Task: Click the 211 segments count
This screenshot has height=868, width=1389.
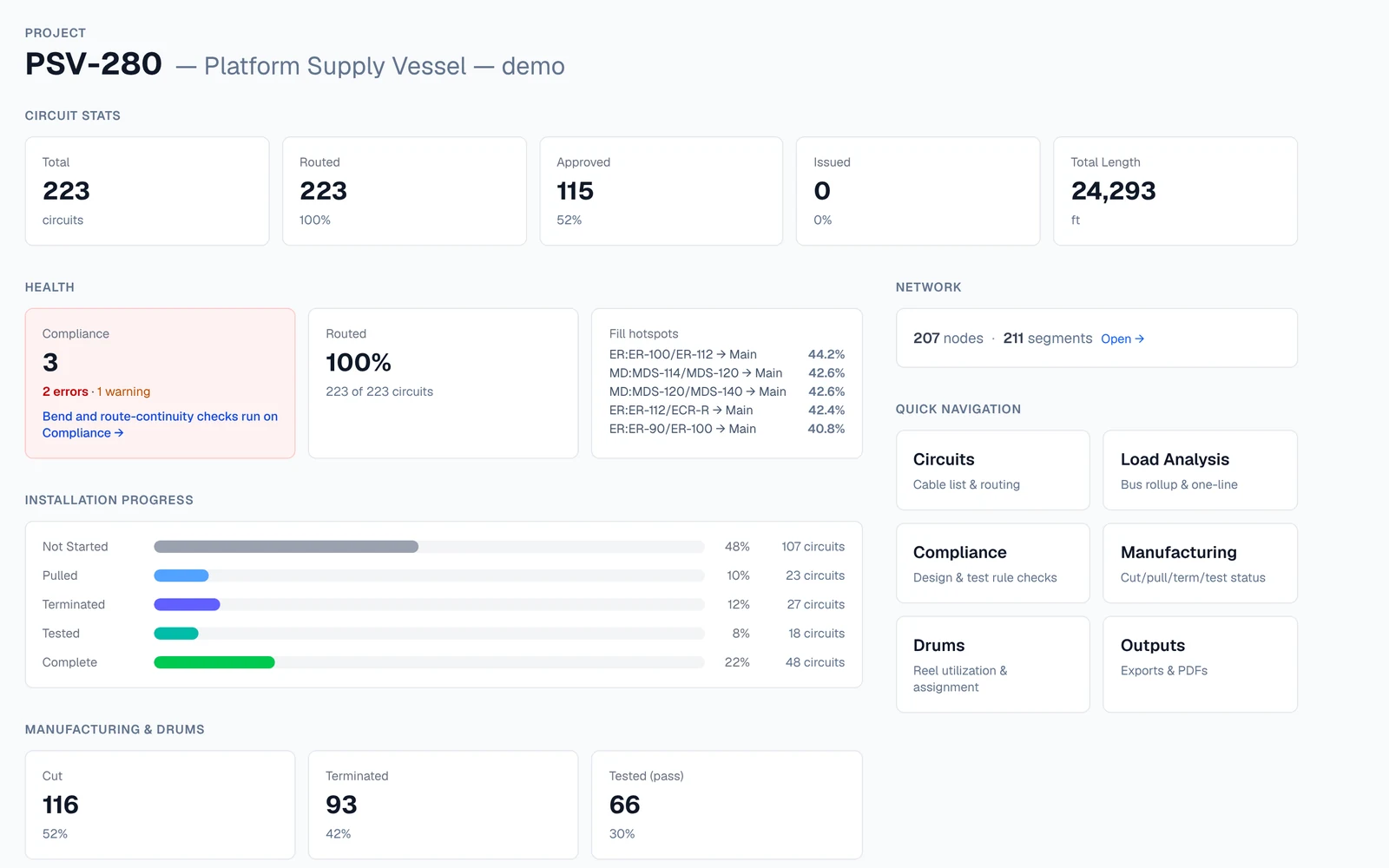Action: coord(1048,339)
